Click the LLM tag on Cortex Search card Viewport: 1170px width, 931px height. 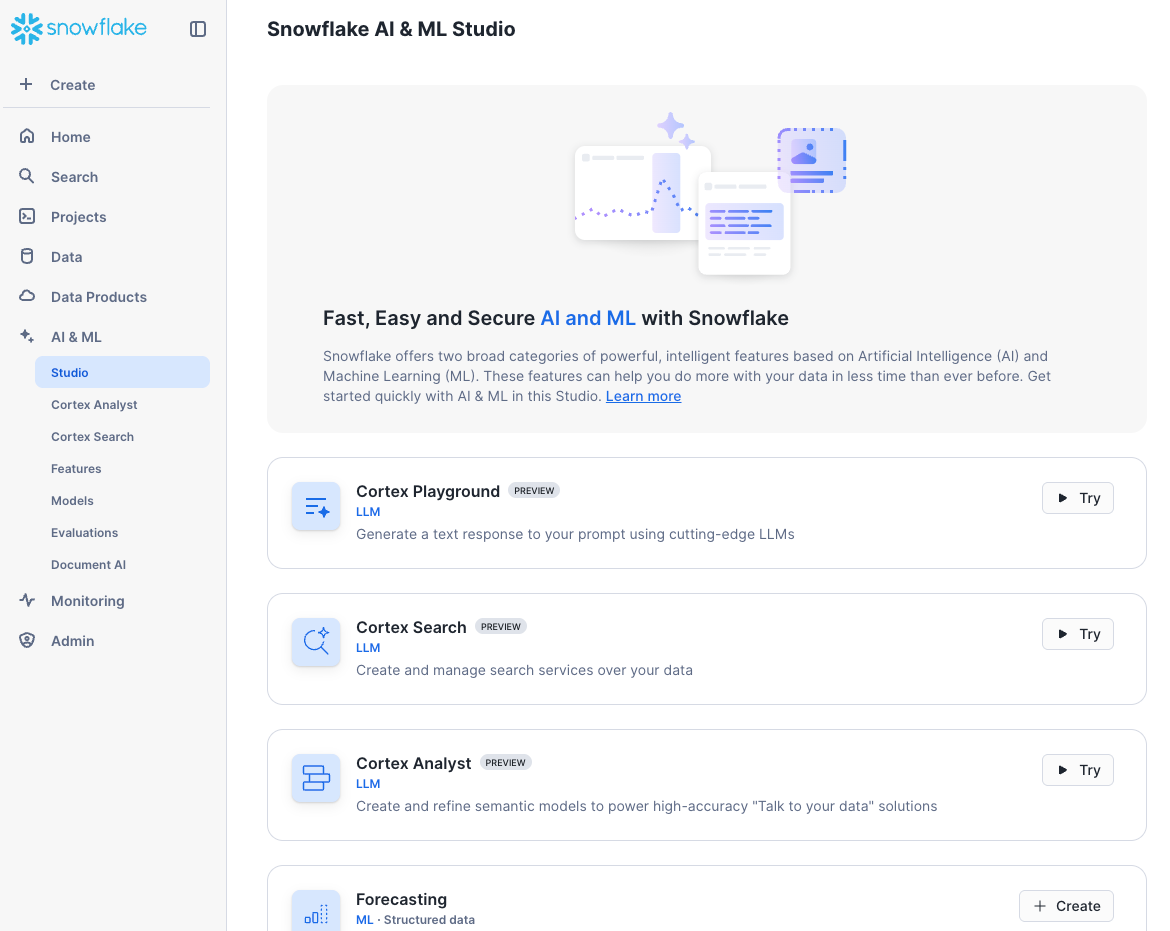[x=368, y=648]
